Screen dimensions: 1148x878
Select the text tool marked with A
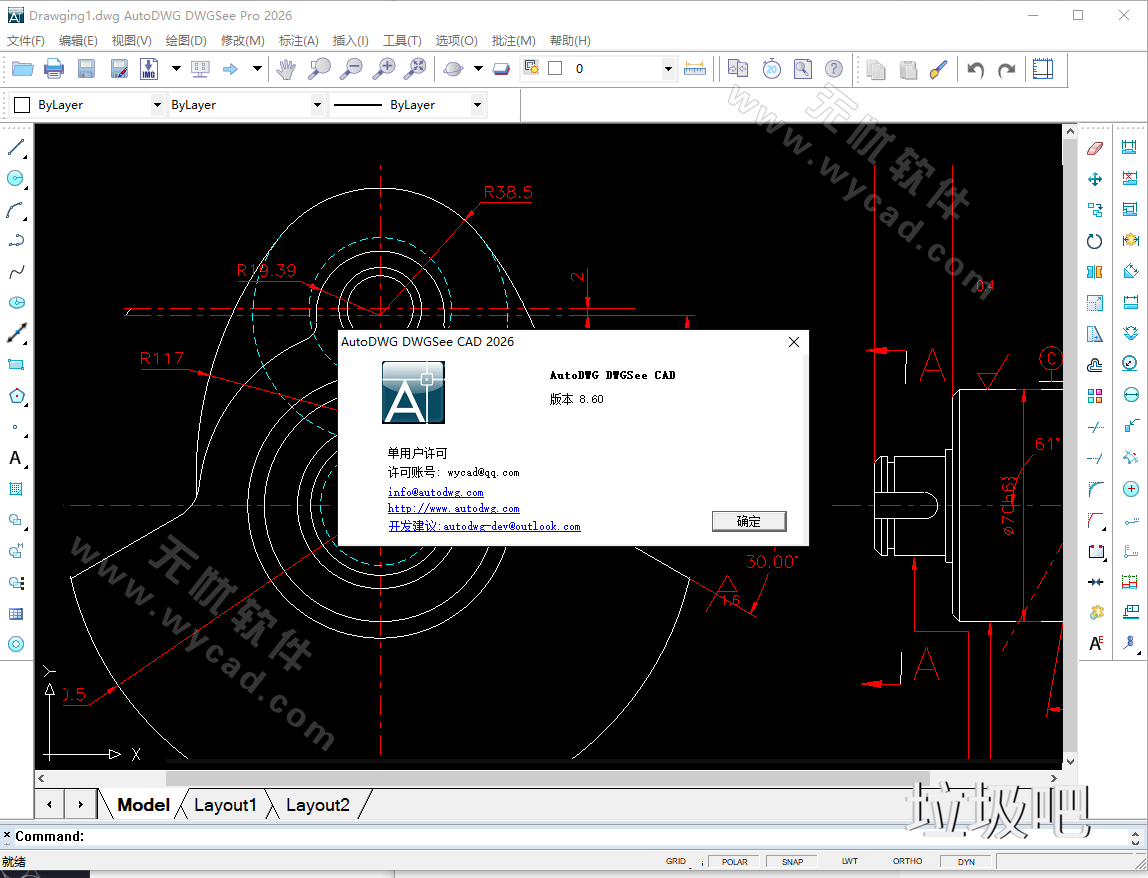16,458
